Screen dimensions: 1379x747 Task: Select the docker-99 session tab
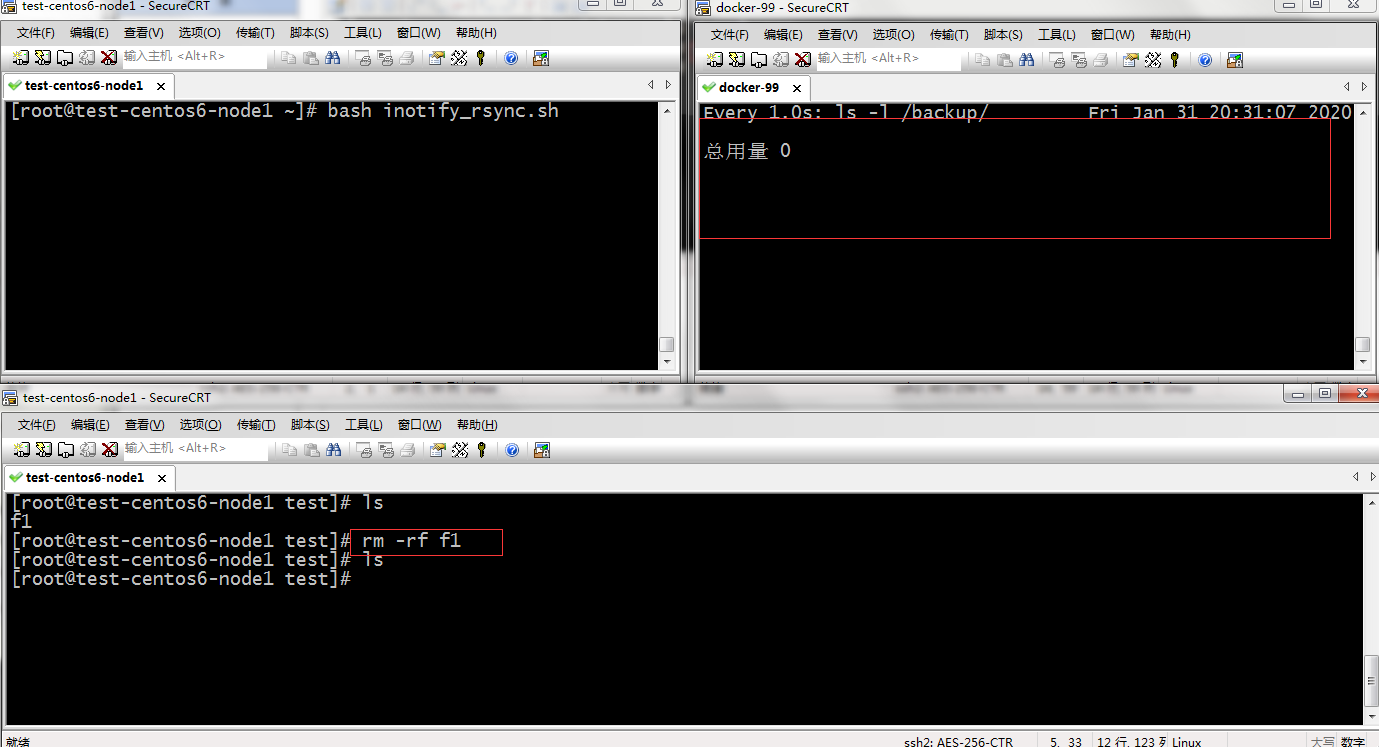tap(748, 88)
